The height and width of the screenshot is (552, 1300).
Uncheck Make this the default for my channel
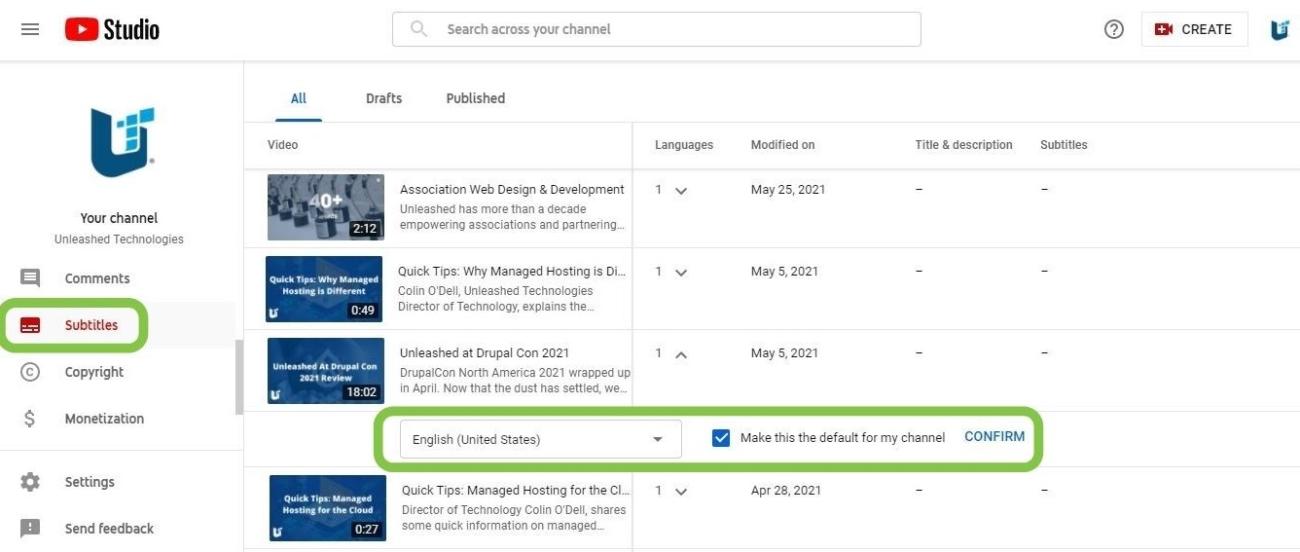click(x=721, y=438)
